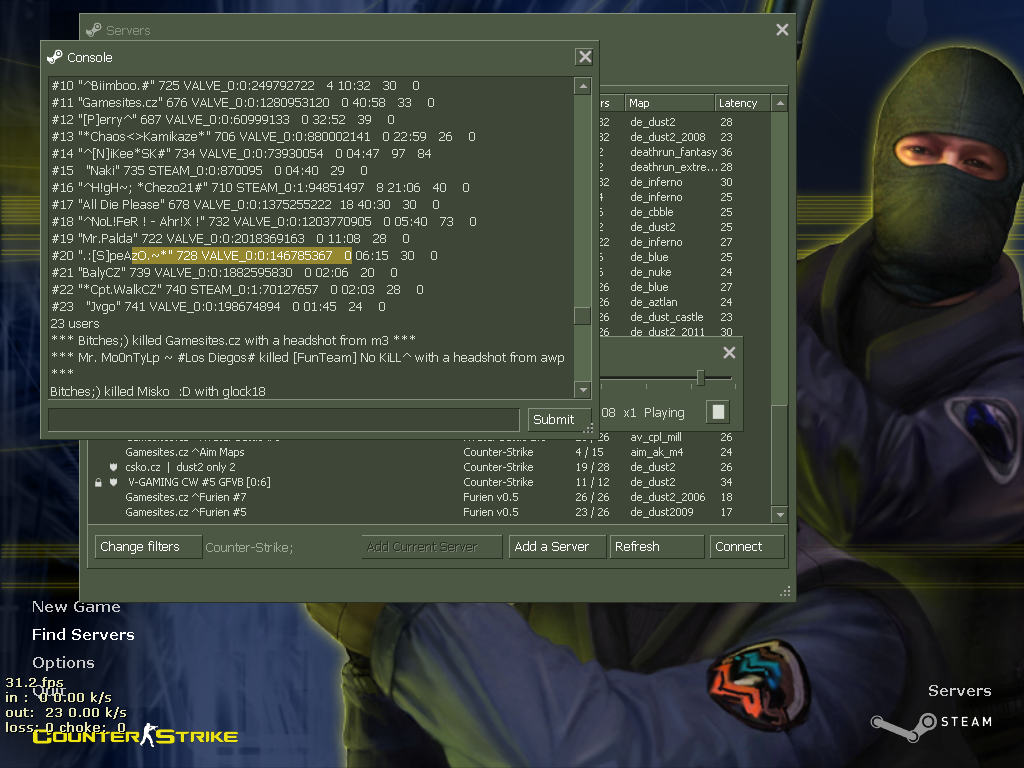Click the console scrollbar thumb
Viewport: 1024px width, 768px height.
pyautogui.click(x=583, y=316)
